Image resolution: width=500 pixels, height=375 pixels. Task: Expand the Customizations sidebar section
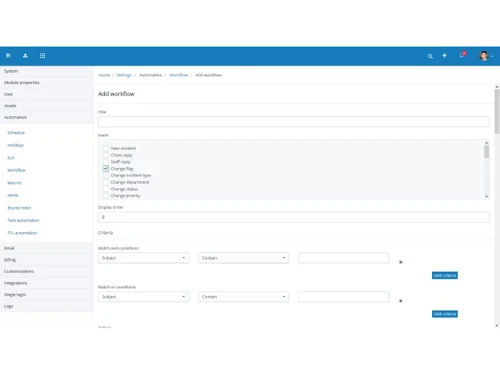point(46,271)
